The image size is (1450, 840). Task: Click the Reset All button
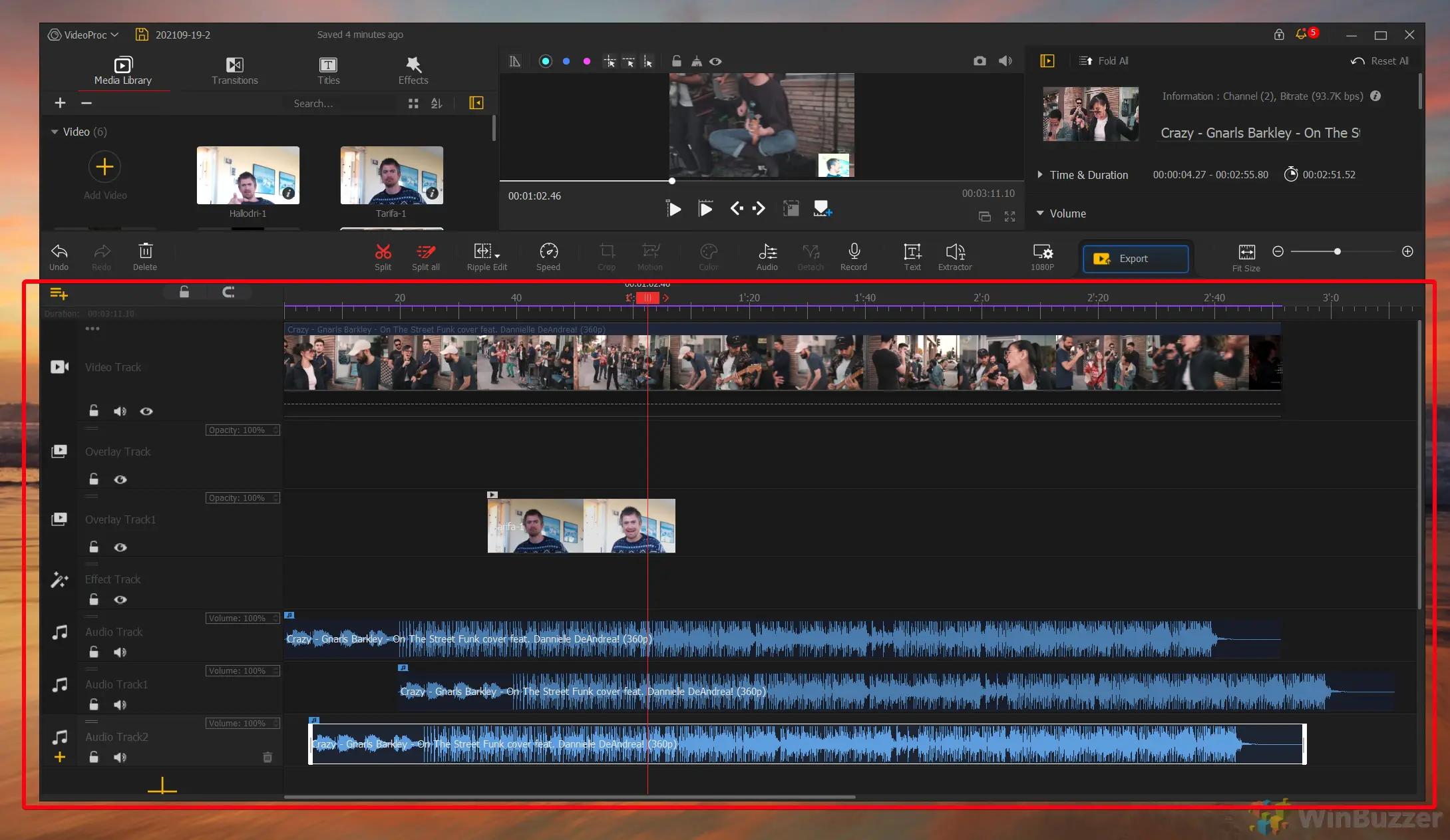pyautogui.click(x=1379, y=61)
